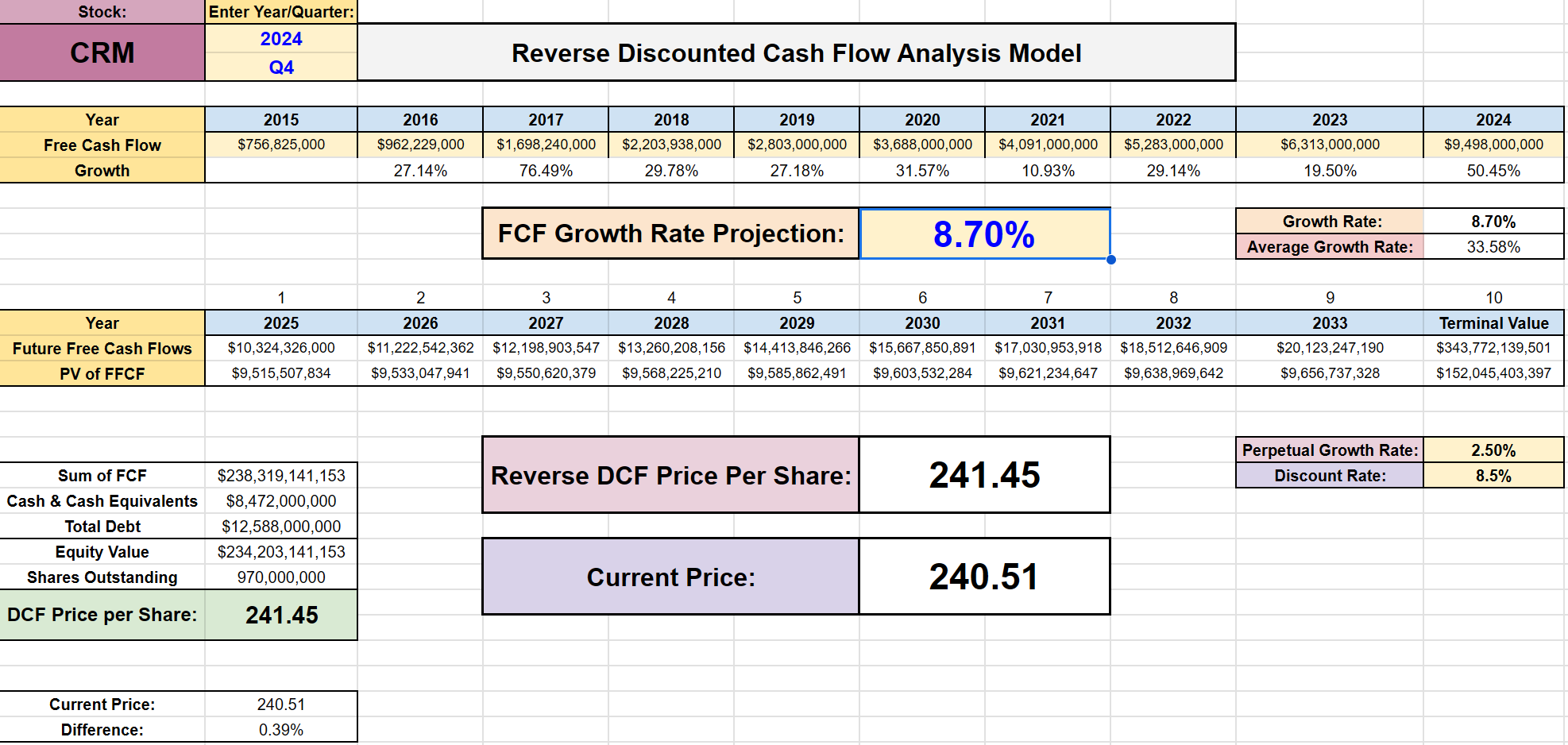Click the blue 2024 year entry cell

coord(281,39)
